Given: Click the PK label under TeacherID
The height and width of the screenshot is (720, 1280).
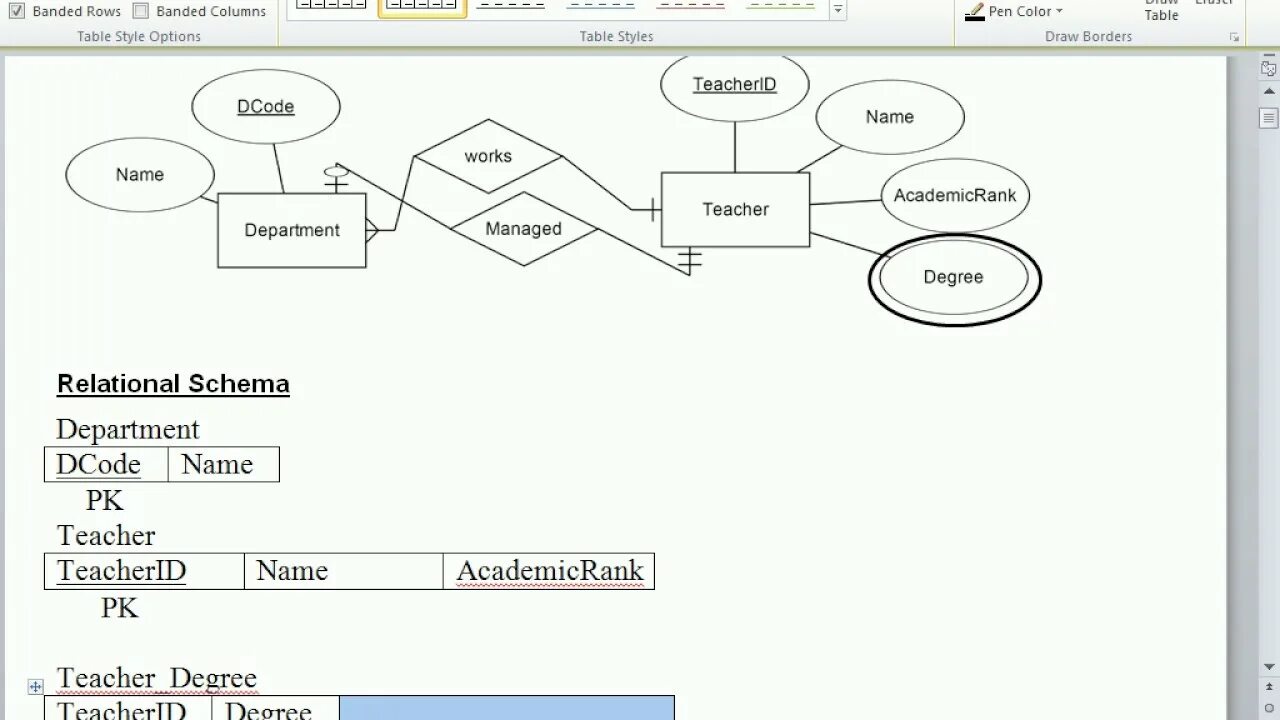Looking at the screenshot, I should click(119, 607).
